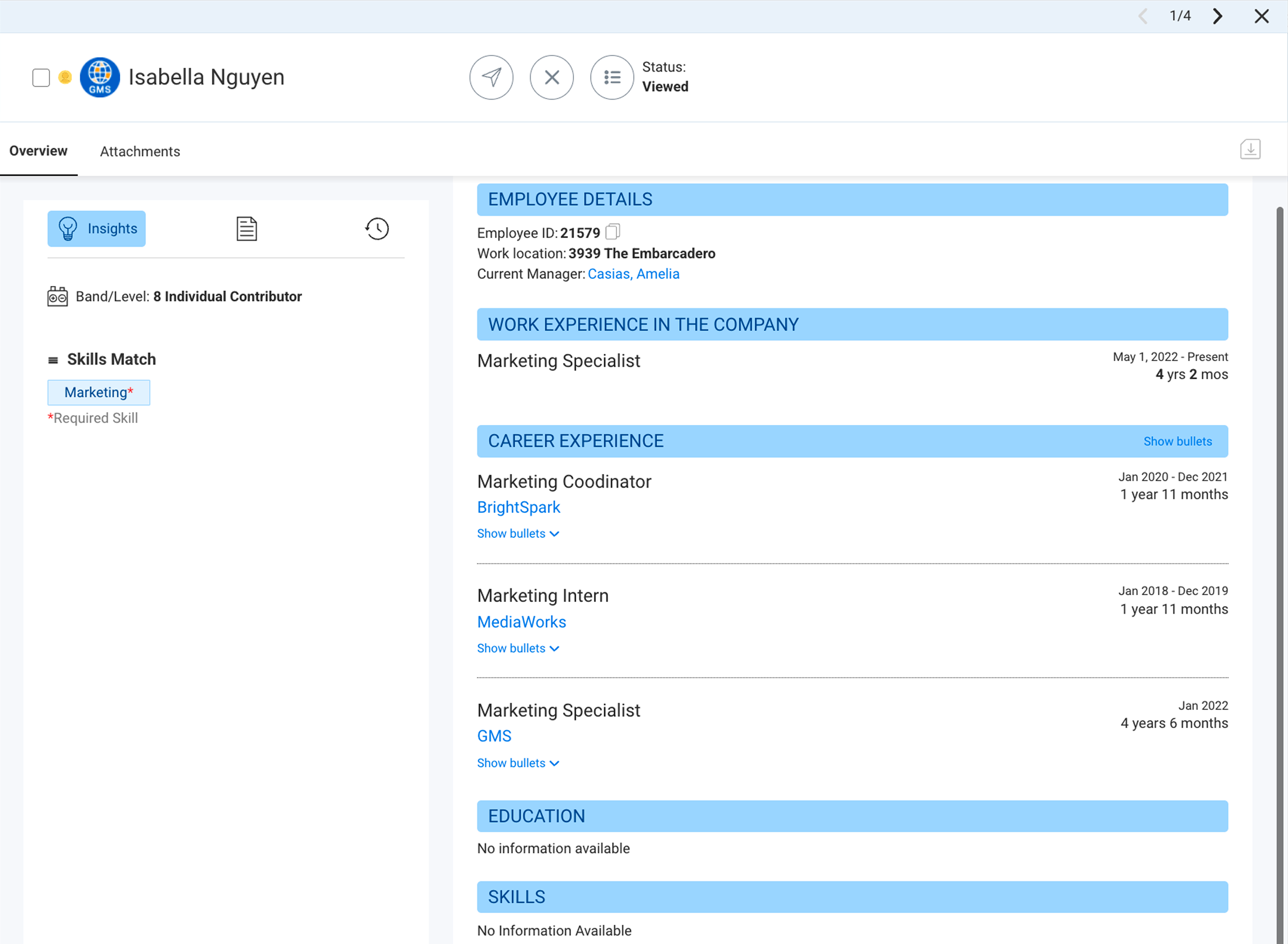Image resolution: width=1288 pixels, height=944 pixels.
Task: Select the Insights lightbulb tab
Action: (x=97, y=229)
